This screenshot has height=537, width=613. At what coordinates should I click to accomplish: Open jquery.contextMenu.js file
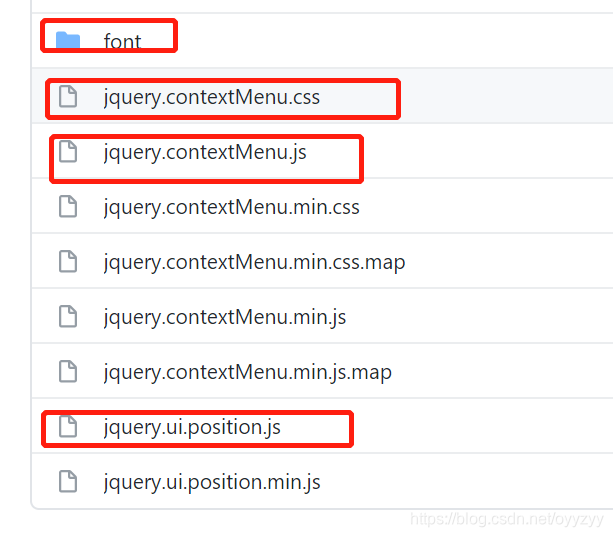click(205, 152)
